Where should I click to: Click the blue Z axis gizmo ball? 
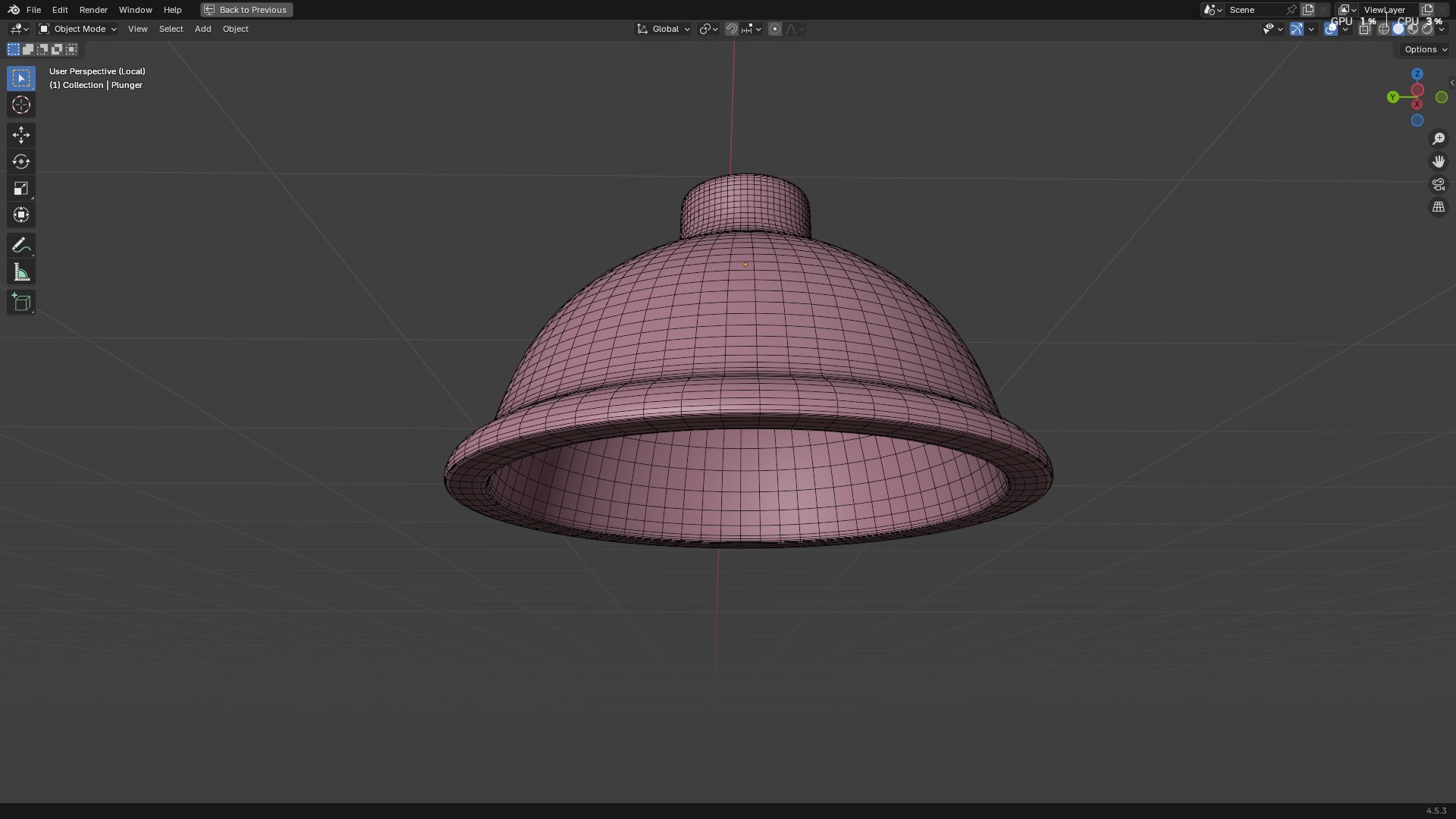point(1417,74)
